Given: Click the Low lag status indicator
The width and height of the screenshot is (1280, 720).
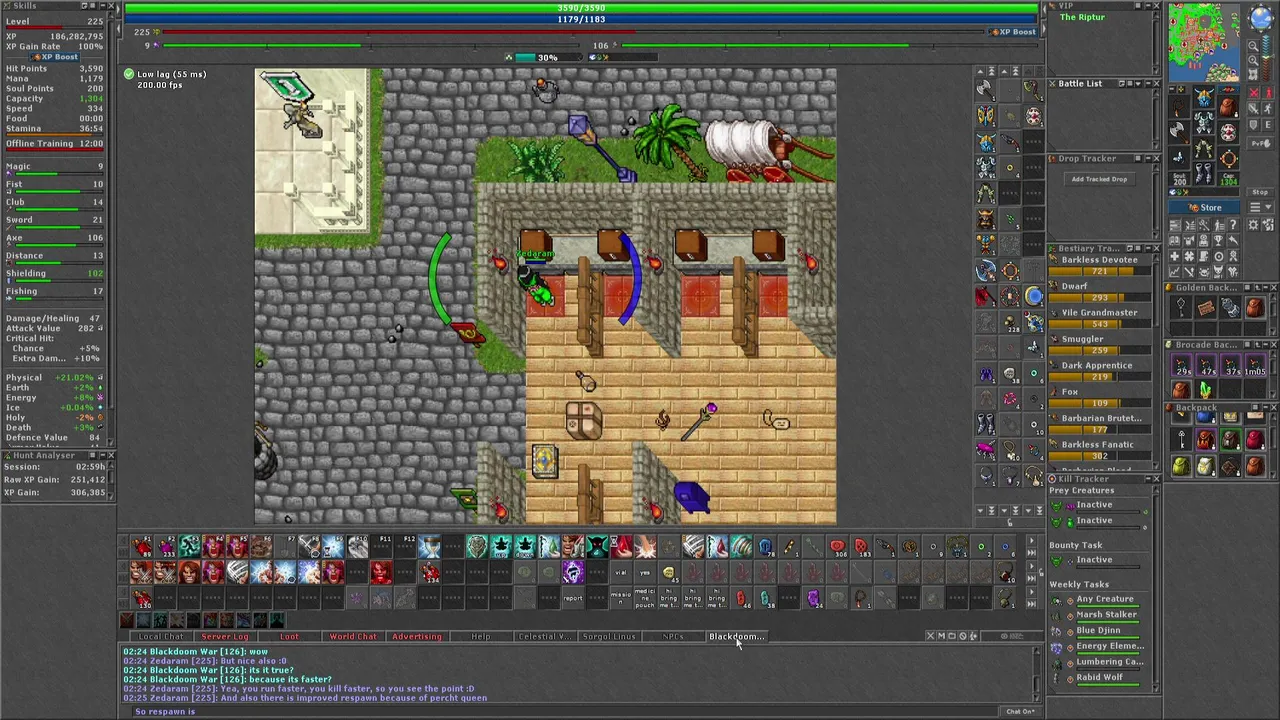Looking at the screenshot, I should [x=165, y=74].
